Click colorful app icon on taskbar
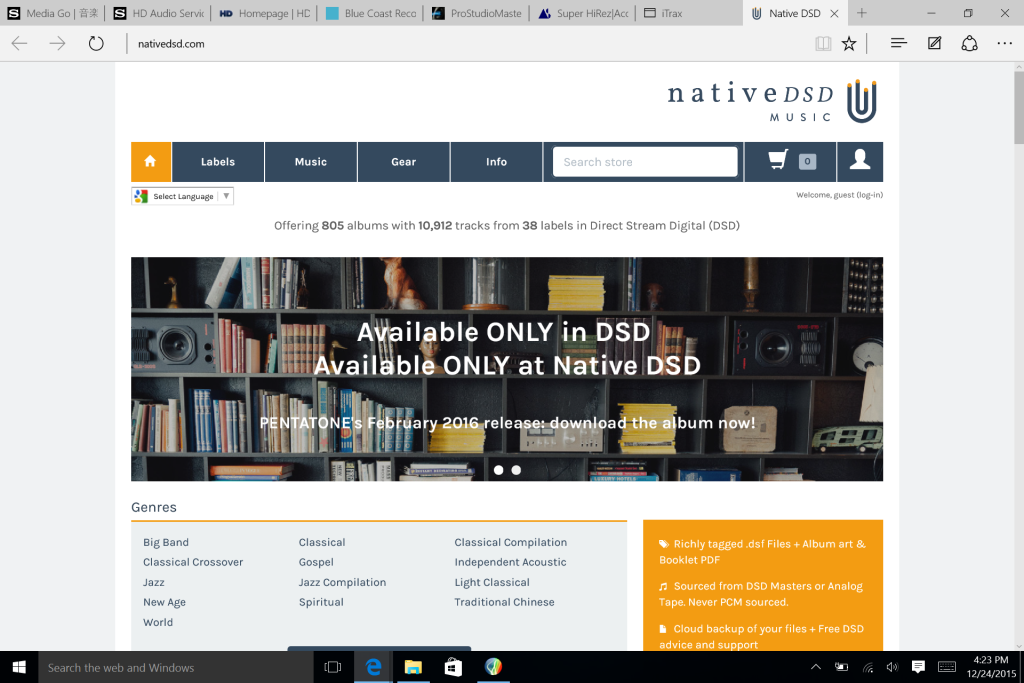Viewport: 1024px width, 683px height. tap(494, 667)
